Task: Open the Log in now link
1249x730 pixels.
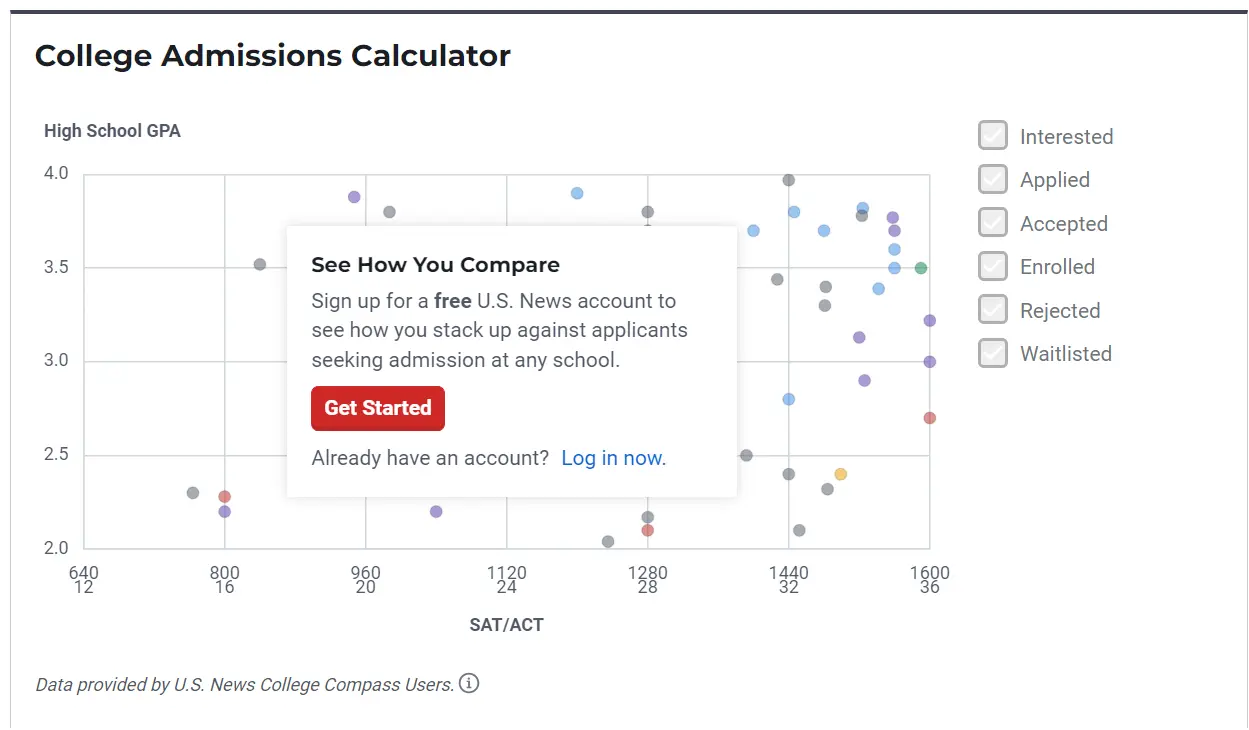Action: 614,458
